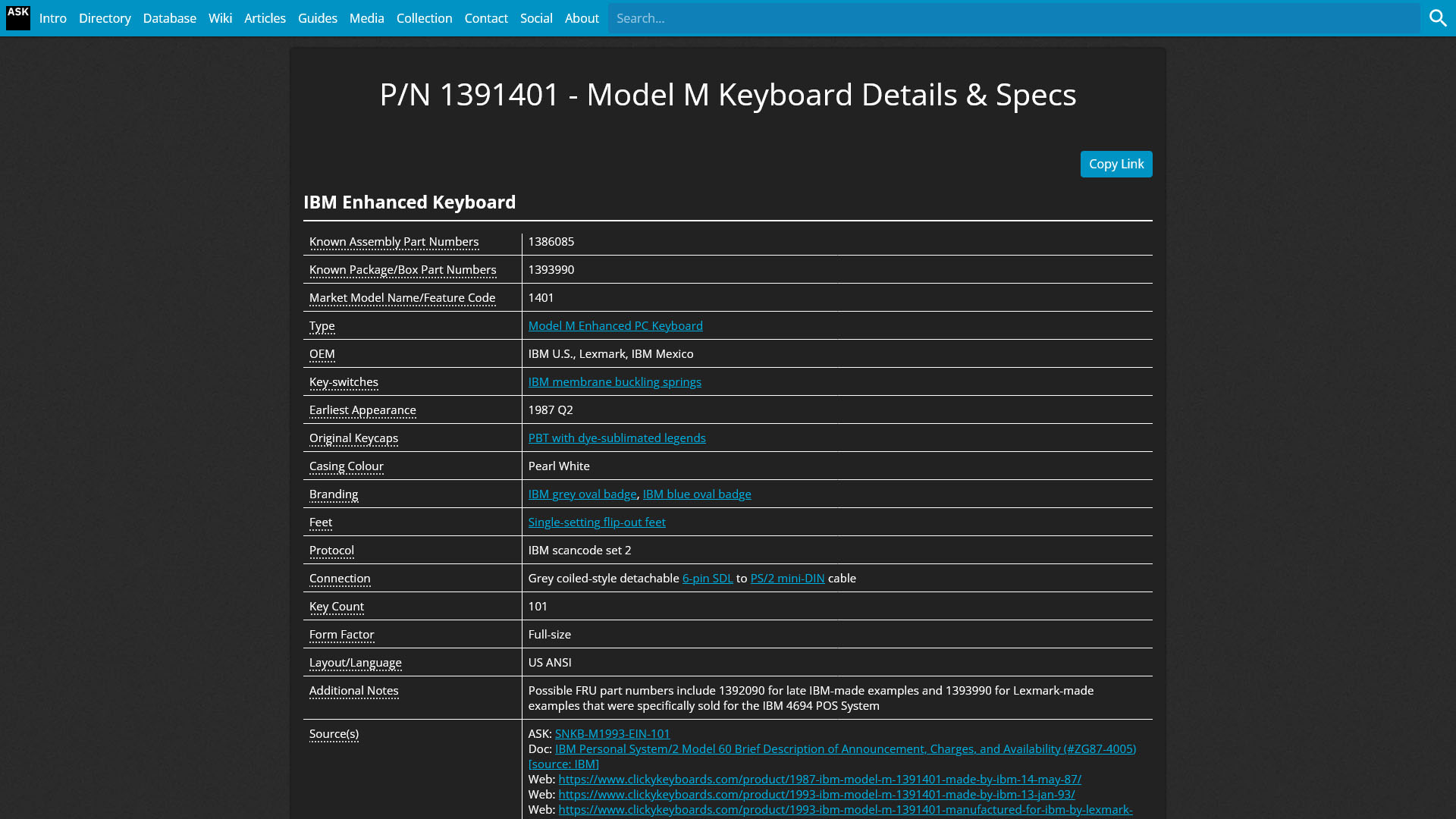
Task: Open IBM membrane buckling springs link
Action: [x=615, y=381]
